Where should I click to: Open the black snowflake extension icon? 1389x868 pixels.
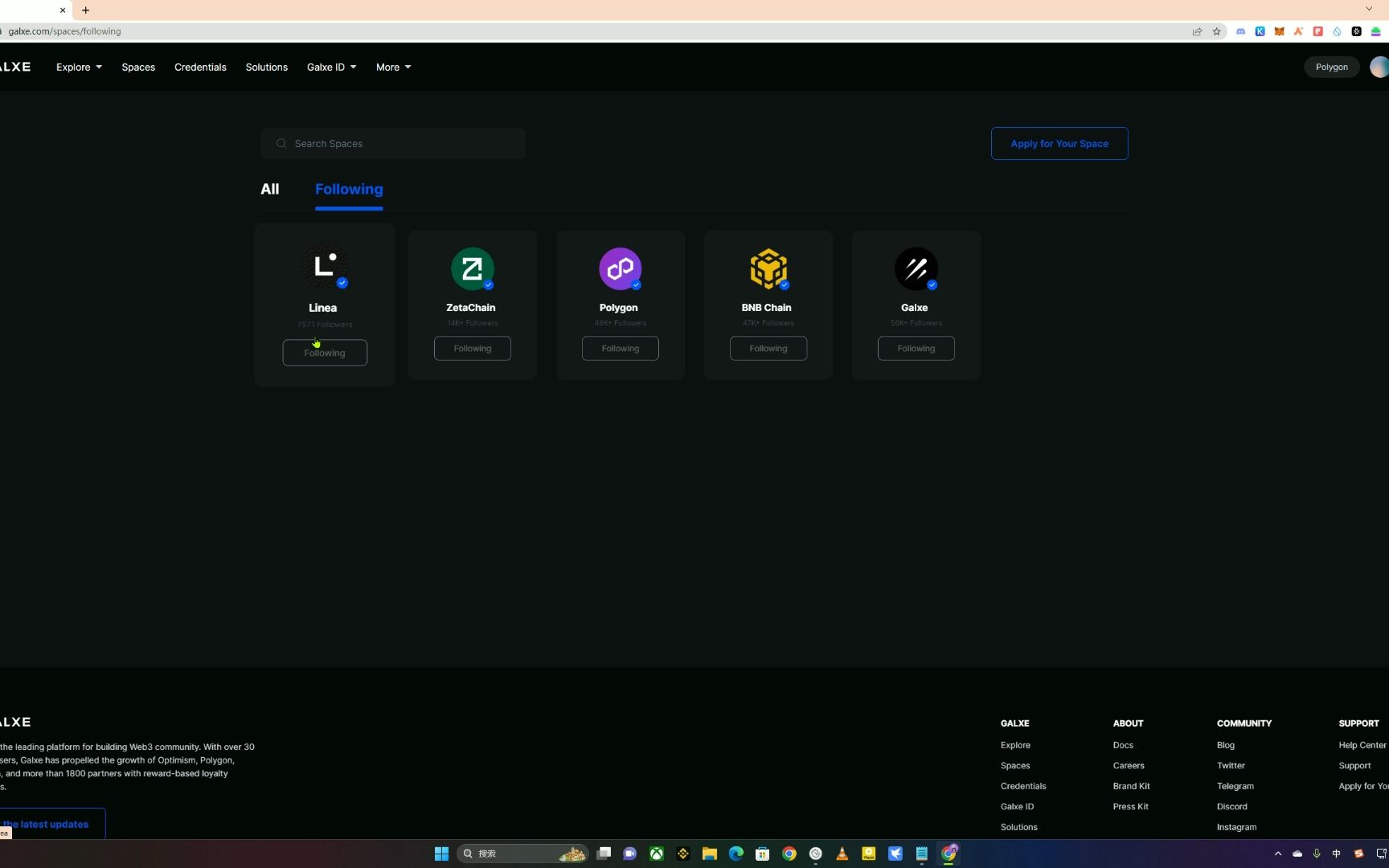pyautogui.click(x=1356, y=31)
